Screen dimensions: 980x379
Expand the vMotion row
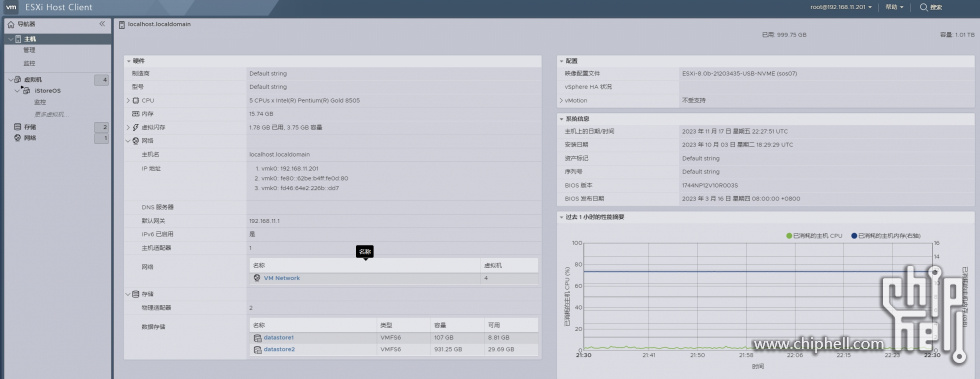click(561, 100)
